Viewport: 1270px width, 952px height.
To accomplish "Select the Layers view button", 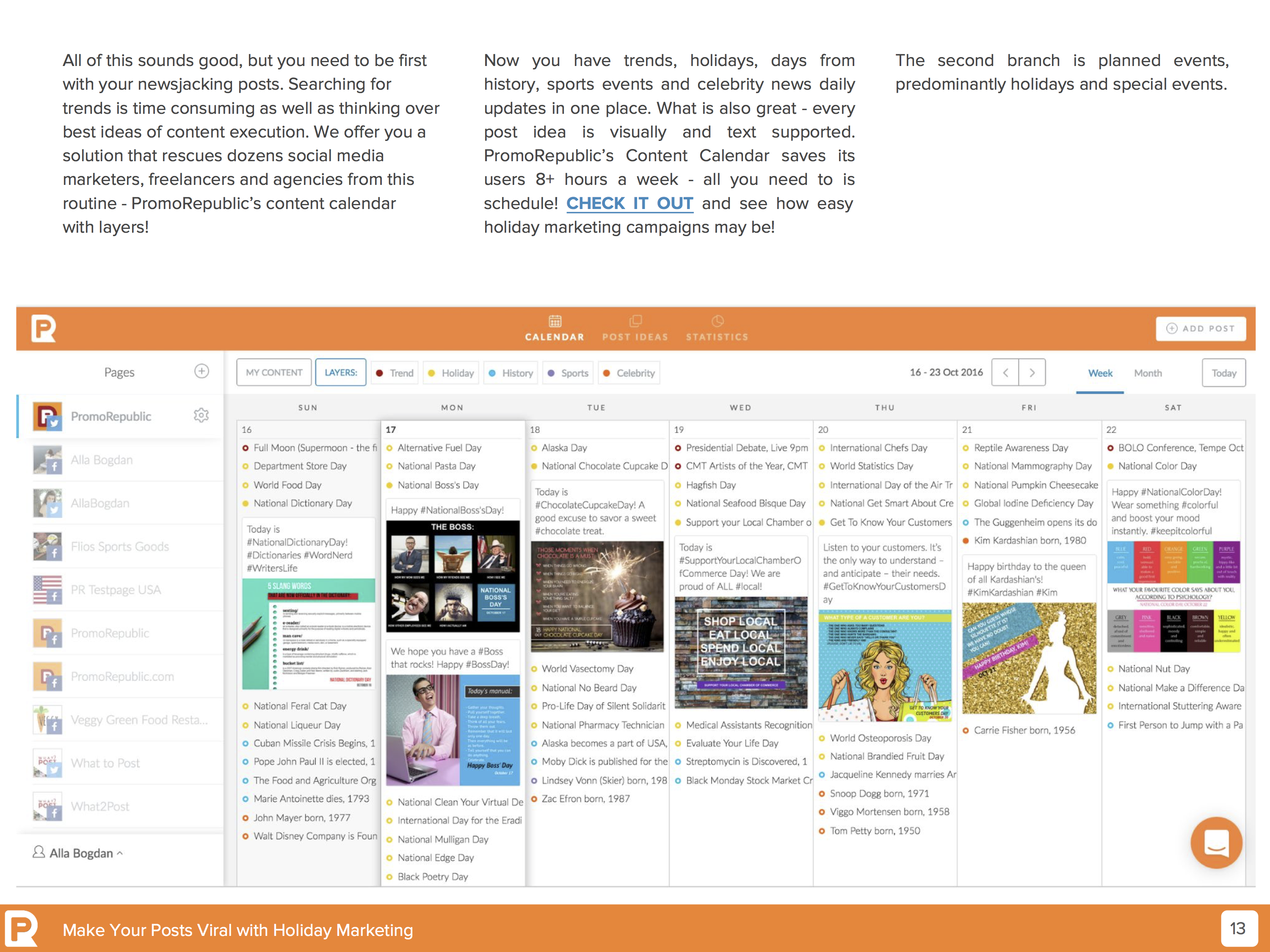I will click(340, 373).
